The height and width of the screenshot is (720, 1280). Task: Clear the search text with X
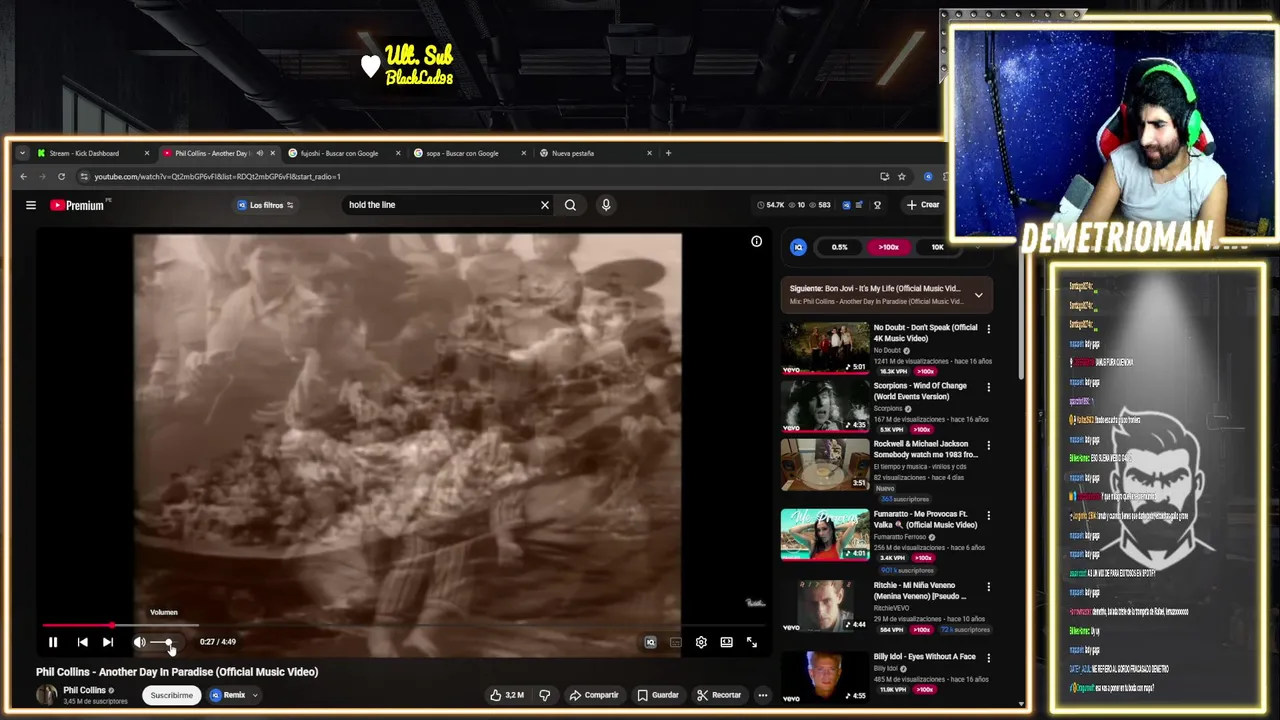coord(545,205)
